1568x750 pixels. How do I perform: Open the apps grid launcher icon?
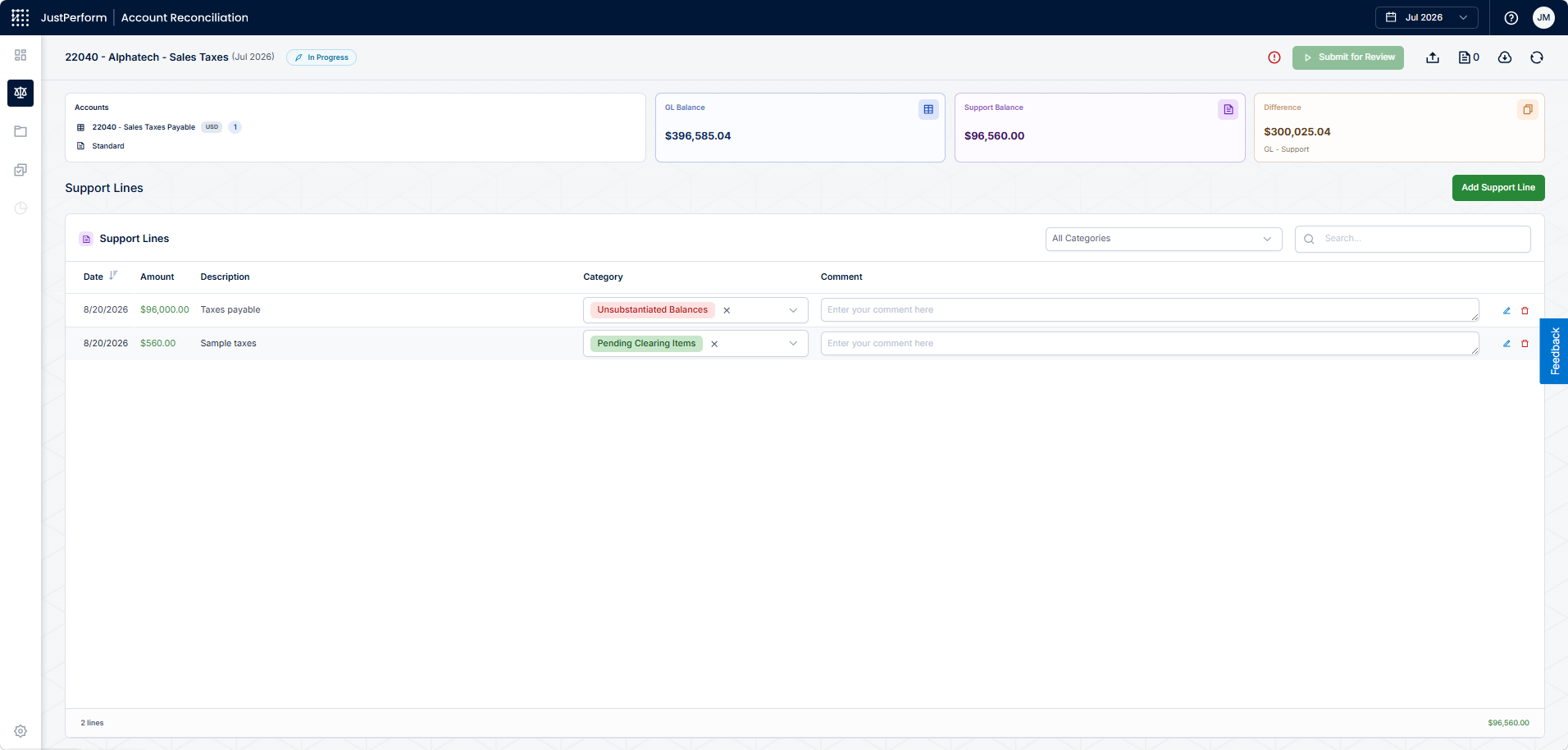coord(21,17)
